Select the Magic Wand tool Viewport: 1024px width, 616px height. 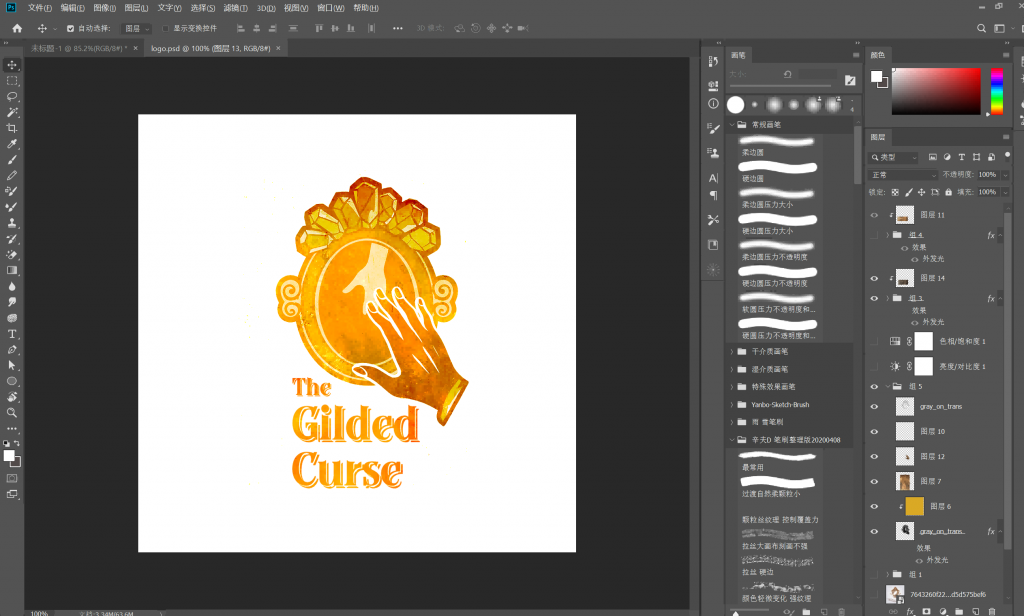click(12, 112)
